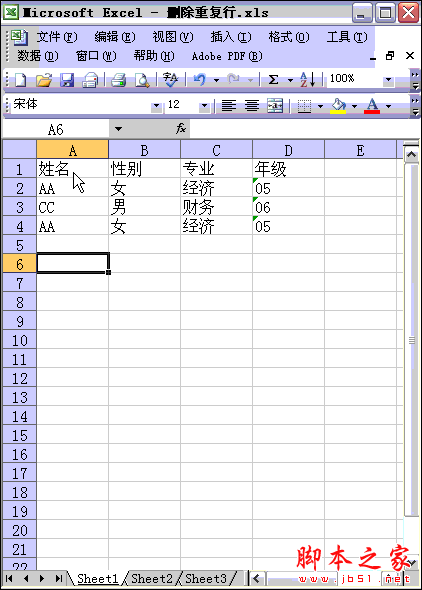The height and width of the screenshot is (590, 422).
Task: Open the font color dropdown arrow
Action: 389,106
